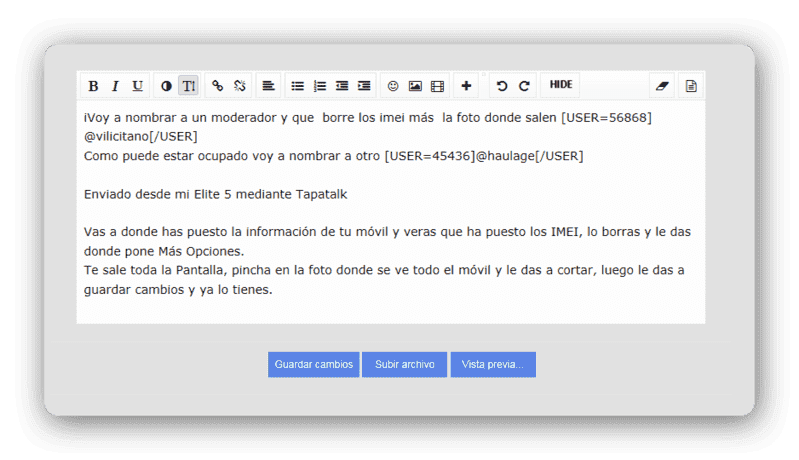
Task: Remove formatting with the eraser icon
Action: 662,86
